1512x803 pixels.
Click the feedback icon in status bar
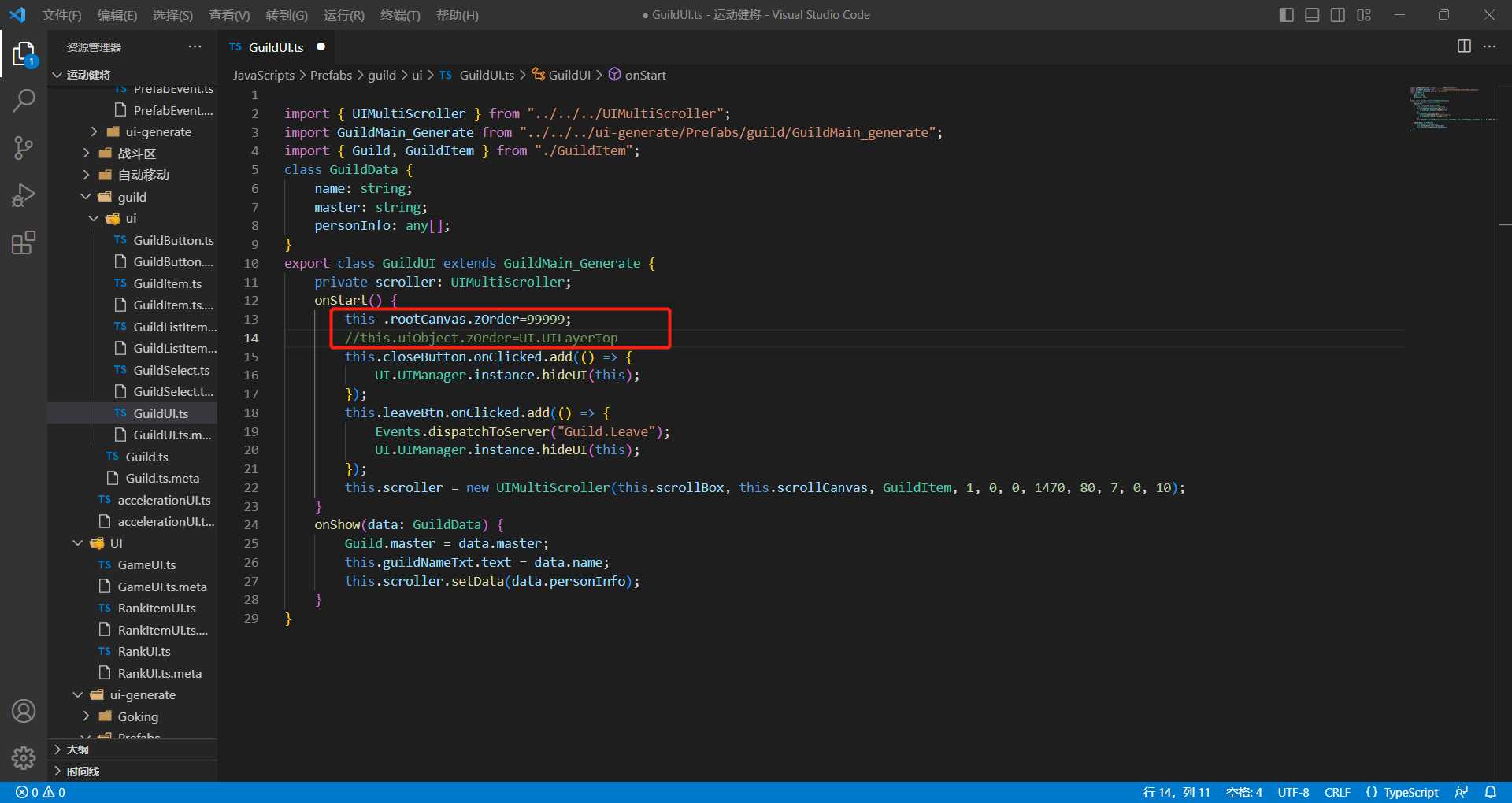pos(1462,792)
